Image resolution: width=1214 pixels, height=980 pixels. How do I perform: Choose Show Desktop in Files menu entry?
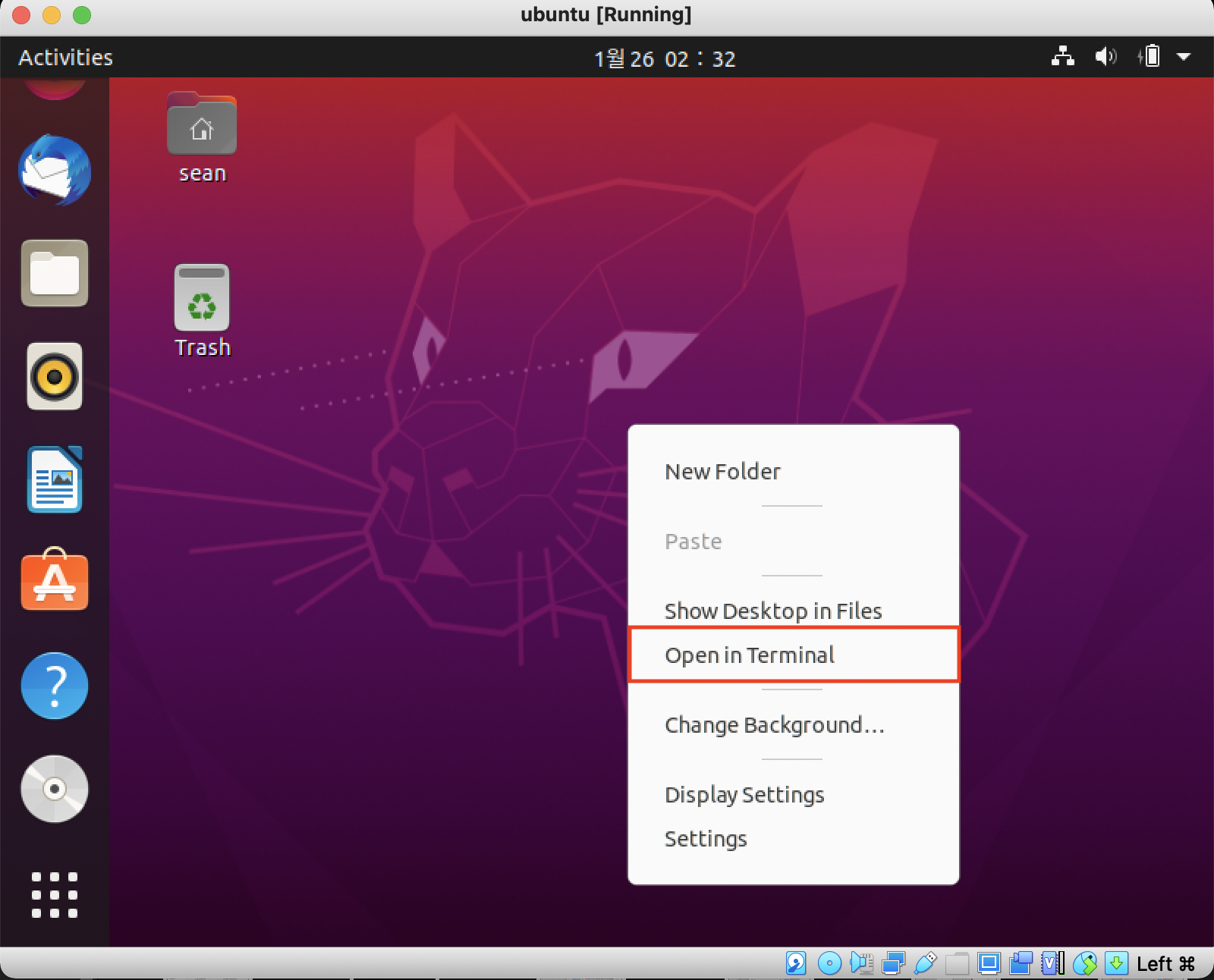click(794, 611)
